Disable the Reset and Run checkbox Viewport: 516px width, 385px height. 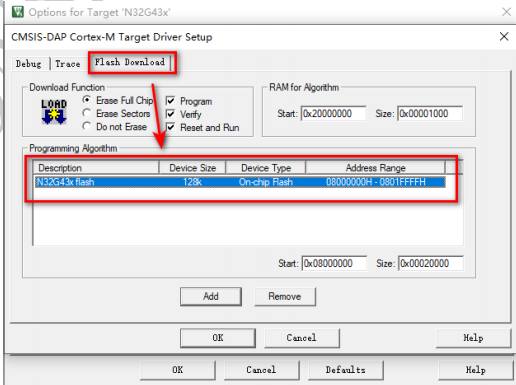coord(170,127)
